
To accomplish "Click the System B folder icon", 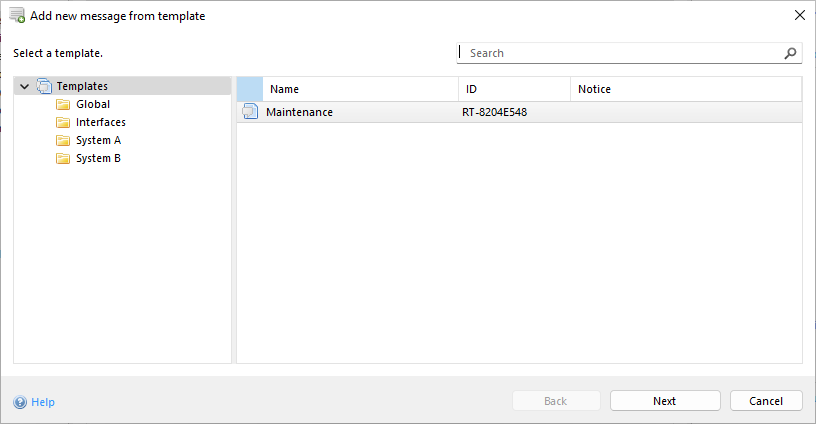I will [63, 159].
